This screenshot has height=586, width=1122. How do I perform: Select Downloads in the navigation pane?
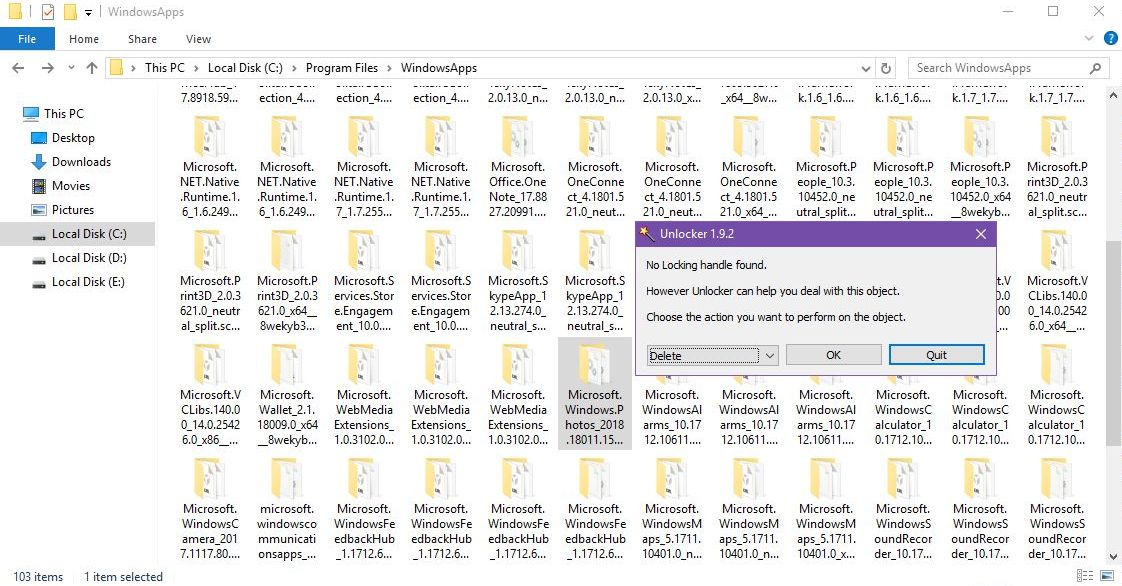[x=81, y=162]
